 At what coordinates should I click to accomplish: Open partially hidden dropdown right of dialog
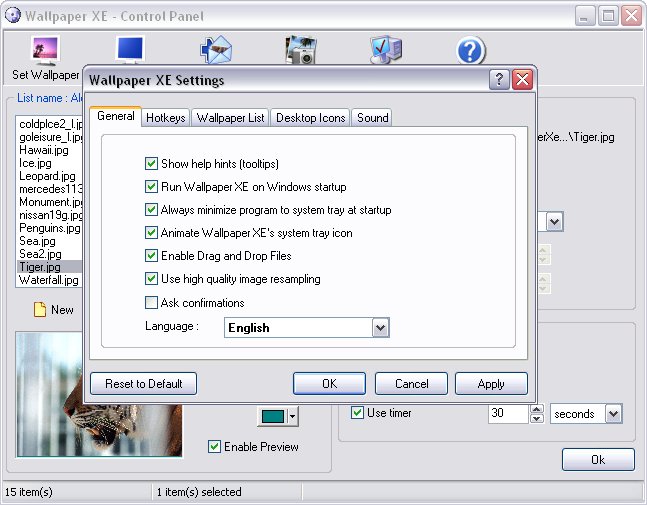pos(555,222)
